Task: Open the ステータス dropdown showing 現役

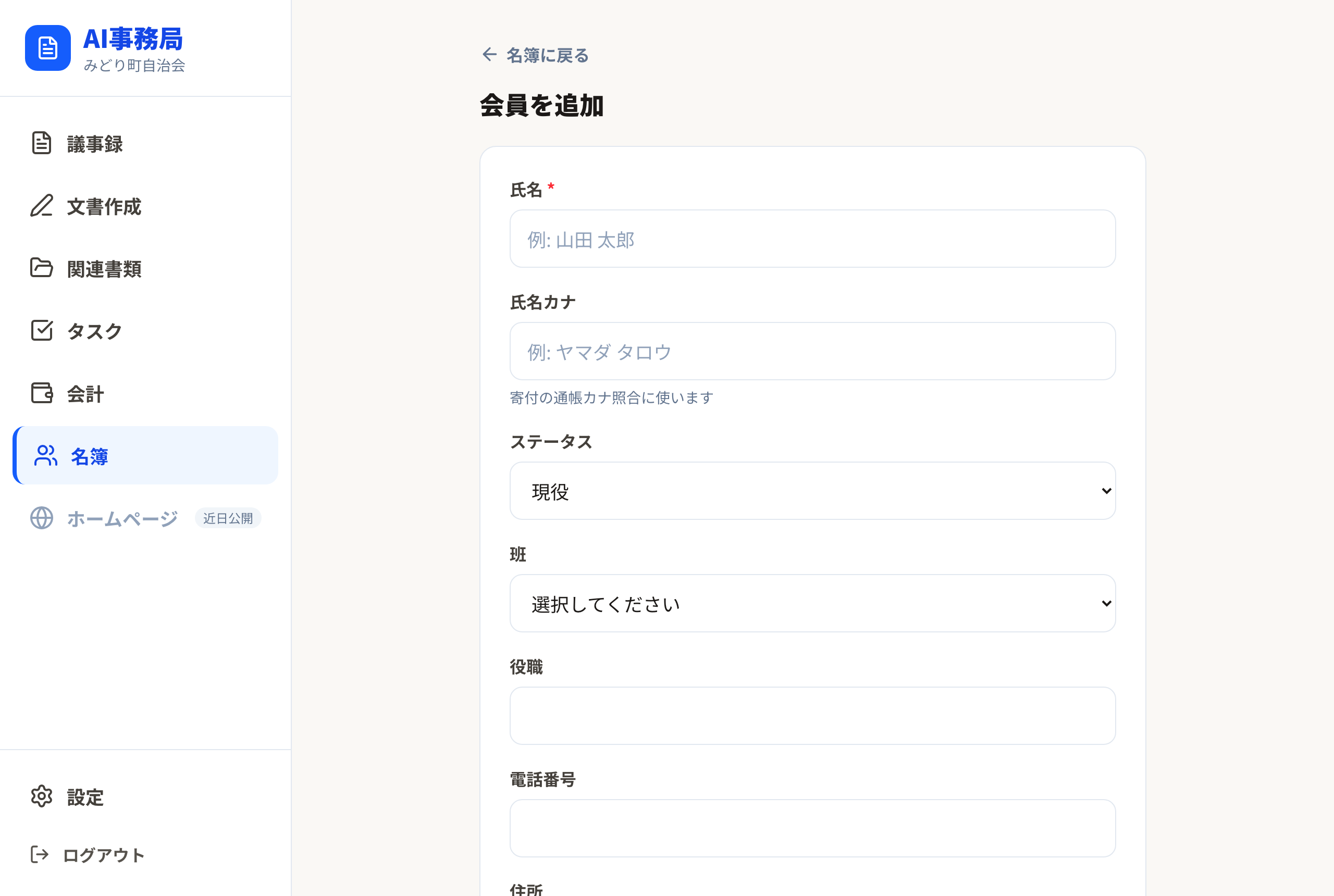Action: (812, 491)
